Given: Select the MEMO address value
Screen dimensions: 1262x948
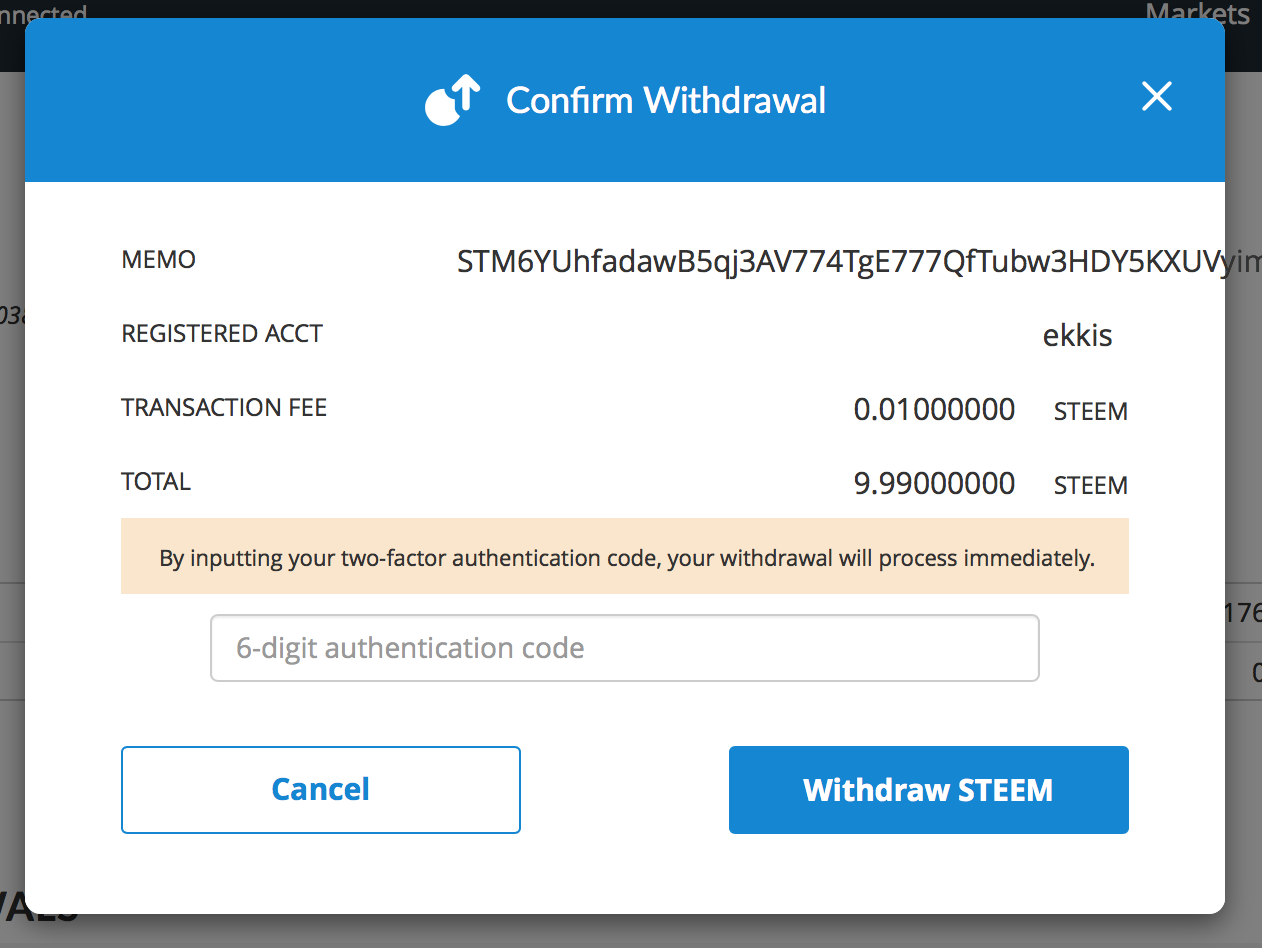Looking at the screenshot, I should point(840,262).
